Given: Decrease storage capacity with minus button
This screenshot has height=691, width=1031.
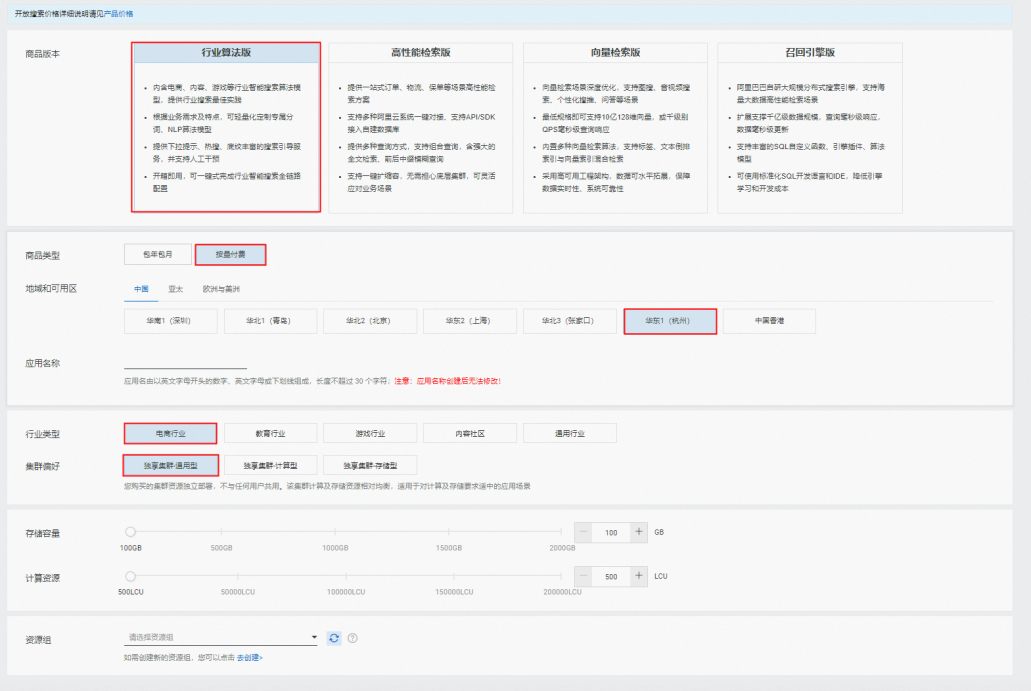Looking at the screenshot, I should pyautogui.click(x=583, y=532).
